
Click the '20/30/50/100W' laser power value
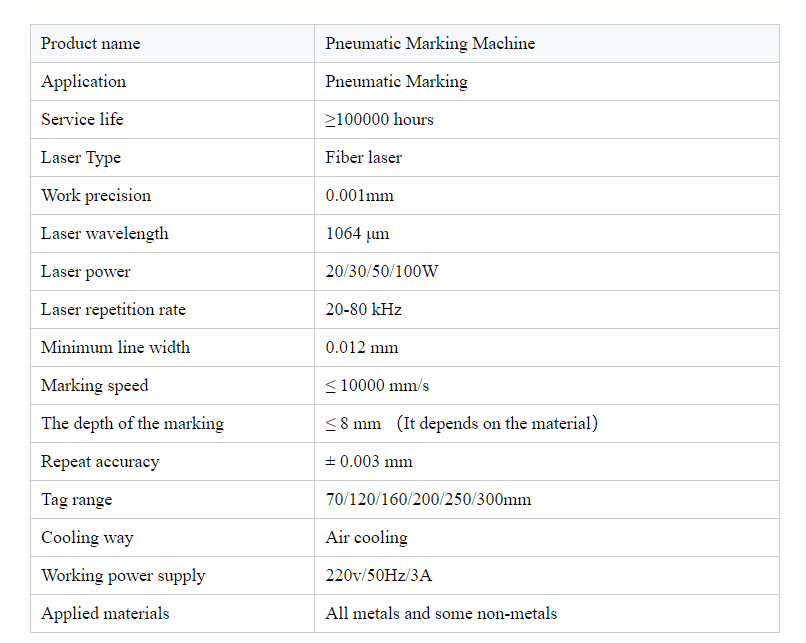click(x=381, y=271)
